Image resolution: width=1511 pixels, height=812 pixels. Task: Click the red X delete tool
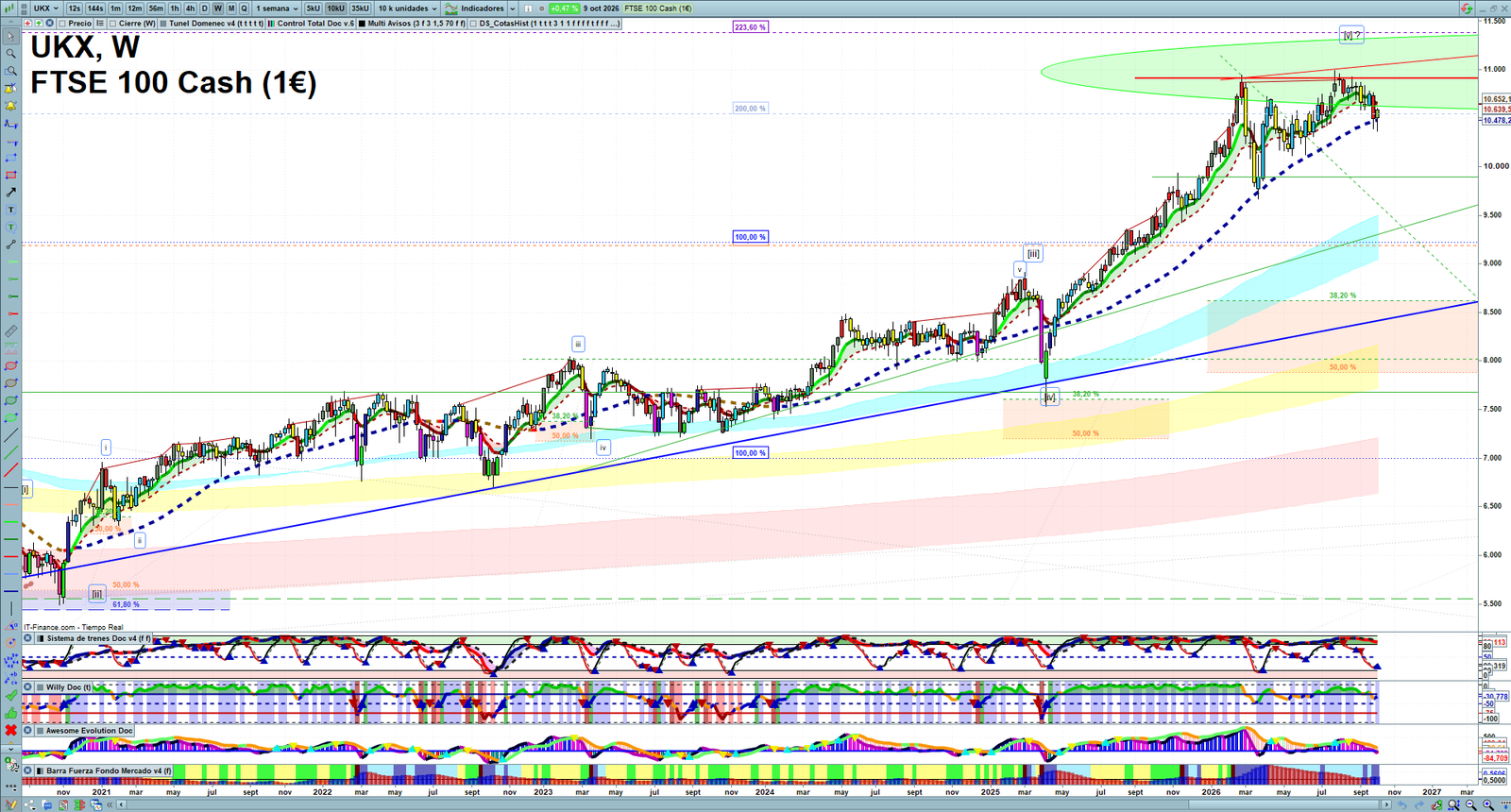point(11,730)
